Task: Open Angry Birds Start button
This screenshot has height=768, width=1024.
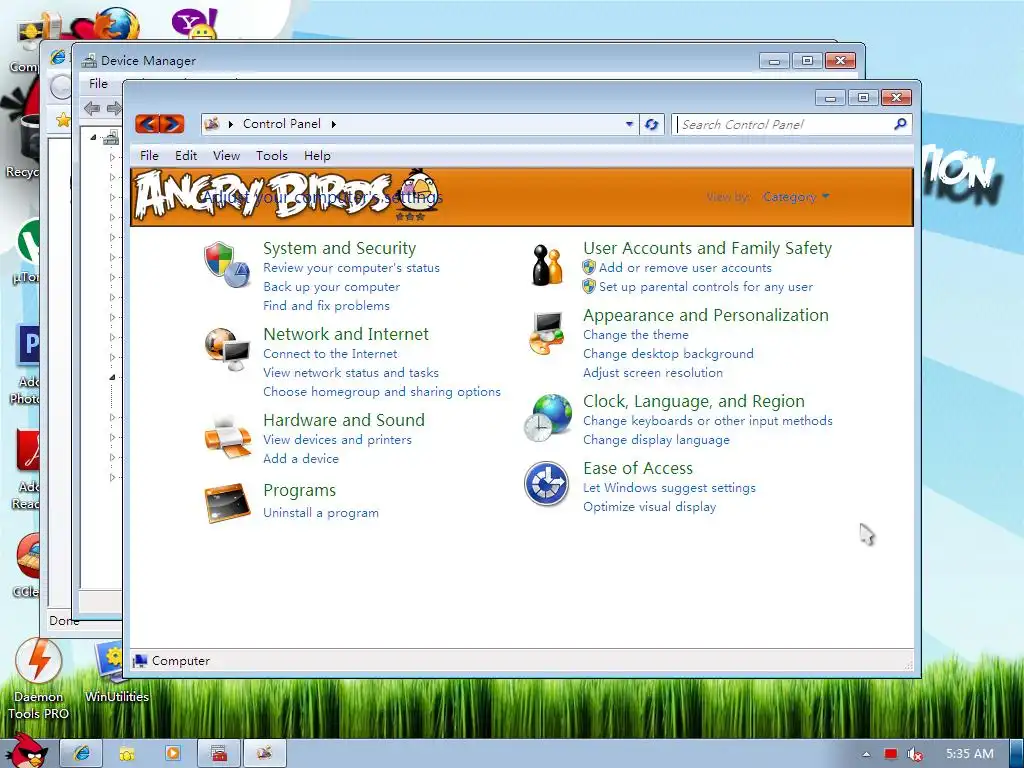Action: tap(26, 752)
